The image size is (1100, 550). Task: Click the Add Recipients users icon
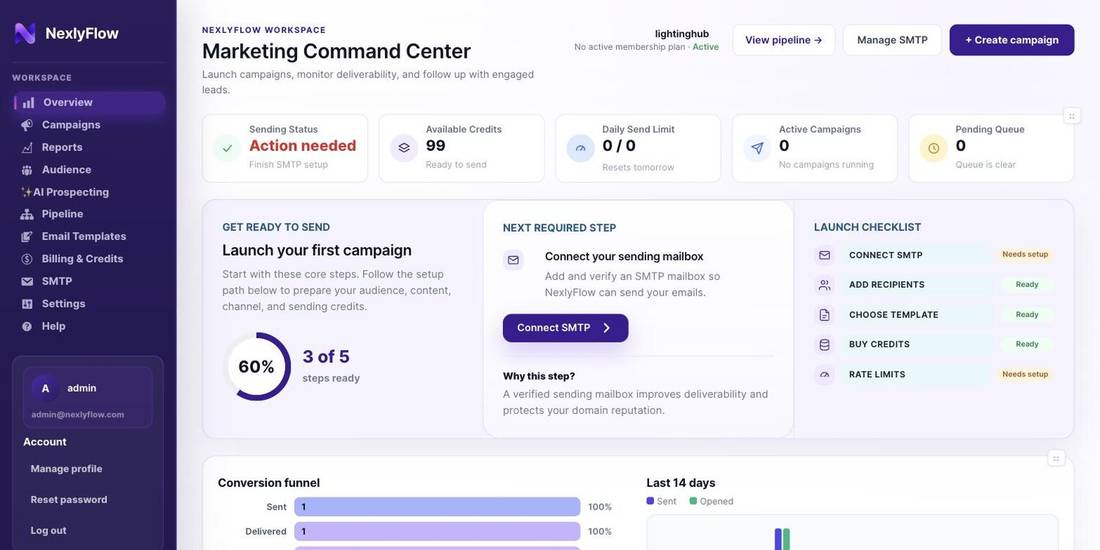tap(824, 285)
